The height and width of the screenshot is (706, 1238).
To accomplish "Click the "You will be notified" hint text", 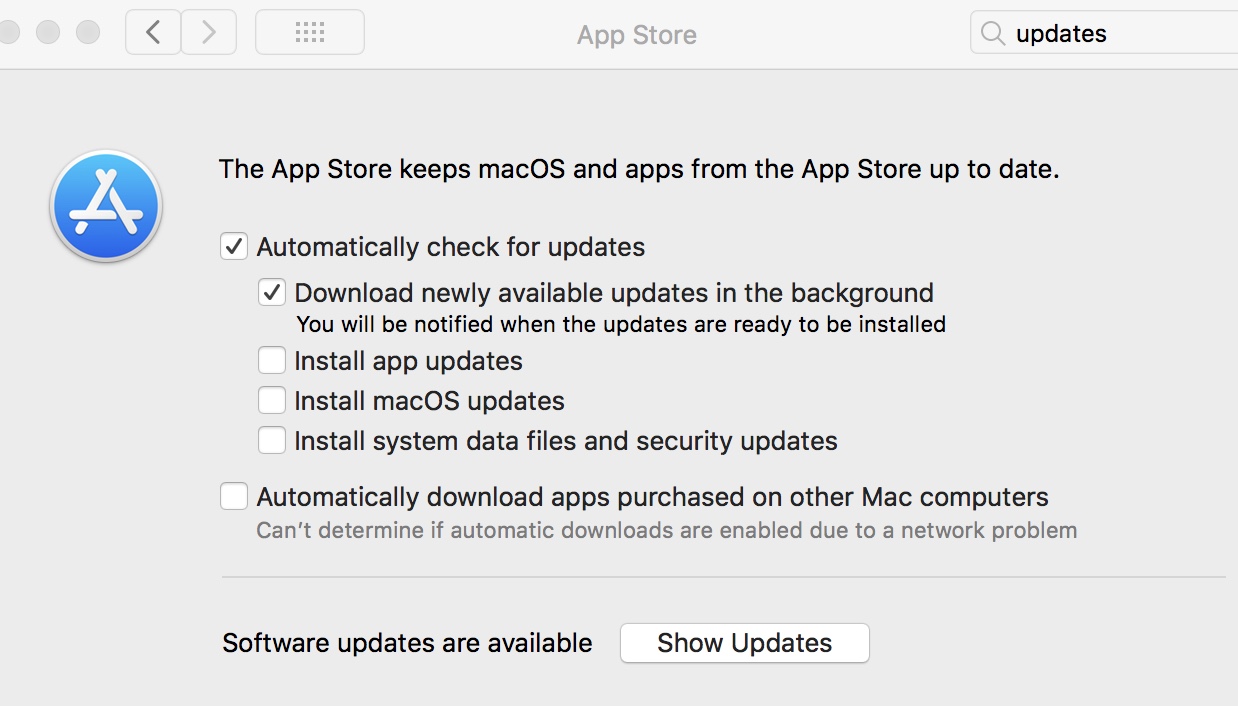I will [621, 324].
